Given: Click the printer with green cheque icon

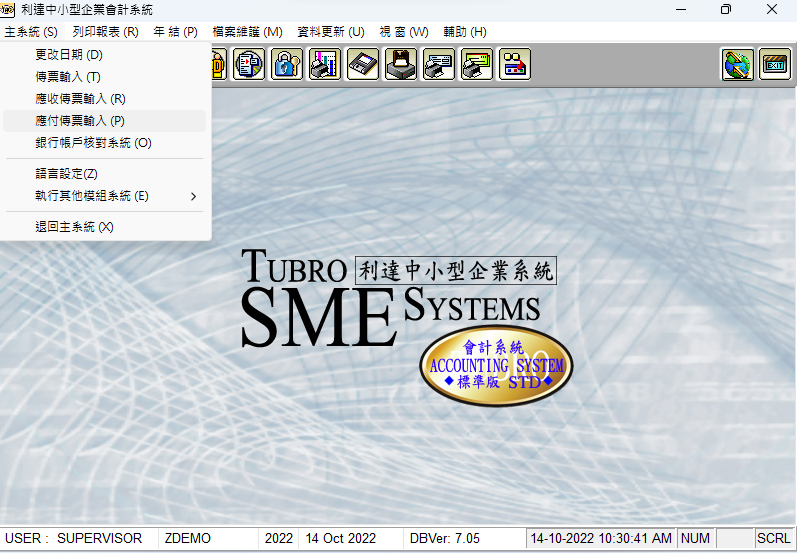Looking at the screenshot, I should (477, 64).
